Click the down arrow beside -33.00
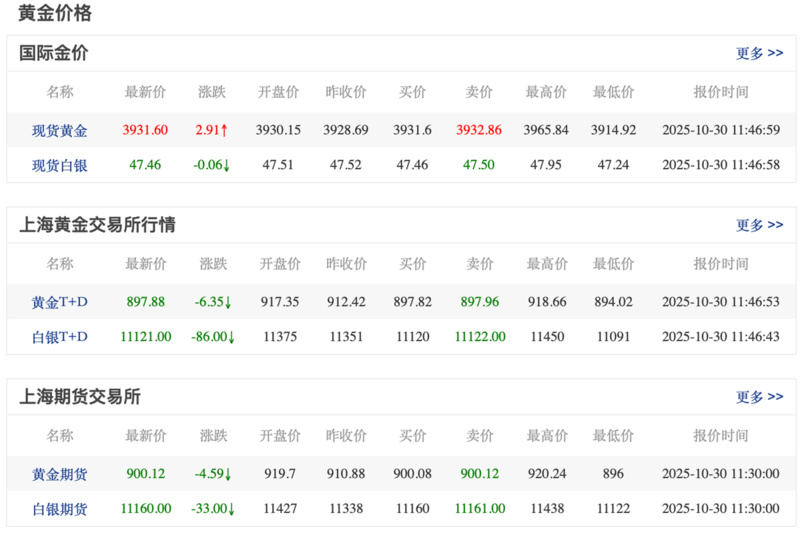This screenshot has width=800, height=533. pos(232,509)
